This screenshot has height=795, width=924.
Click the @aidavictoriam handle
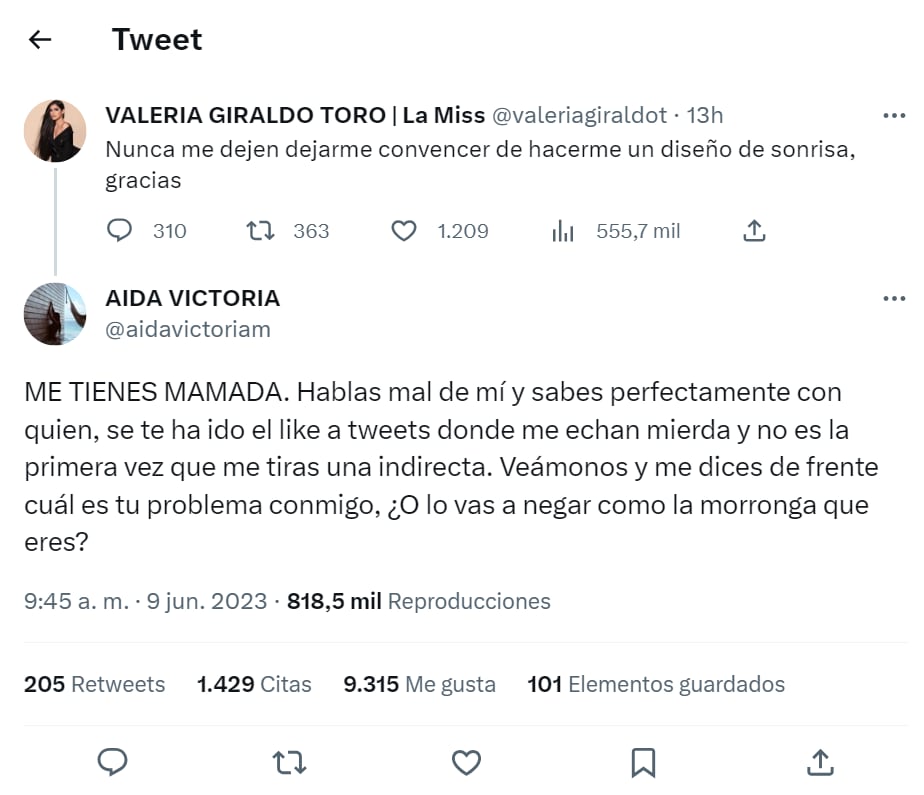188,329
